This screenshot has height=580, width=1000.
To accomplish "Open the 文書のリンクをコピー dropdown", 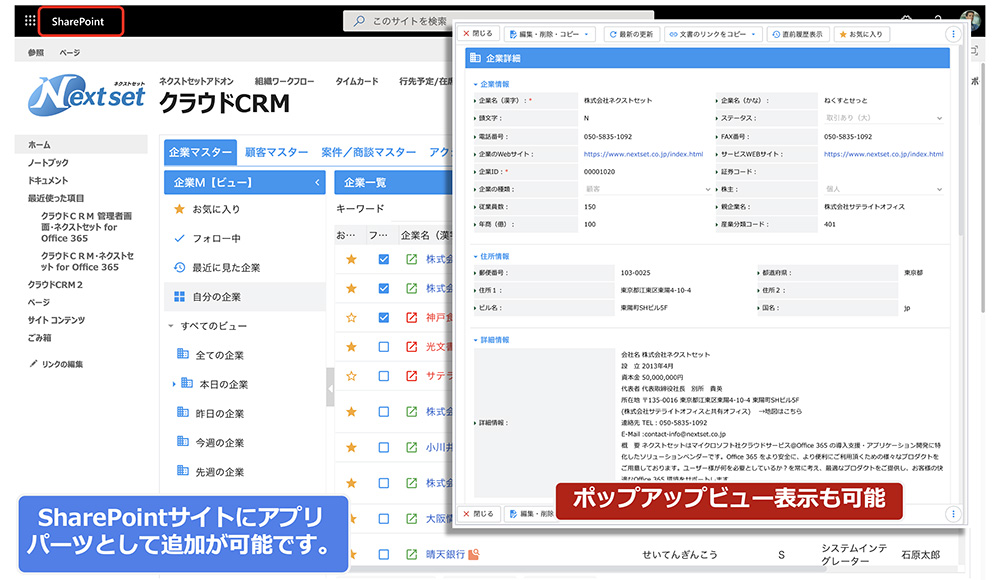I will (x=712, y=34).
